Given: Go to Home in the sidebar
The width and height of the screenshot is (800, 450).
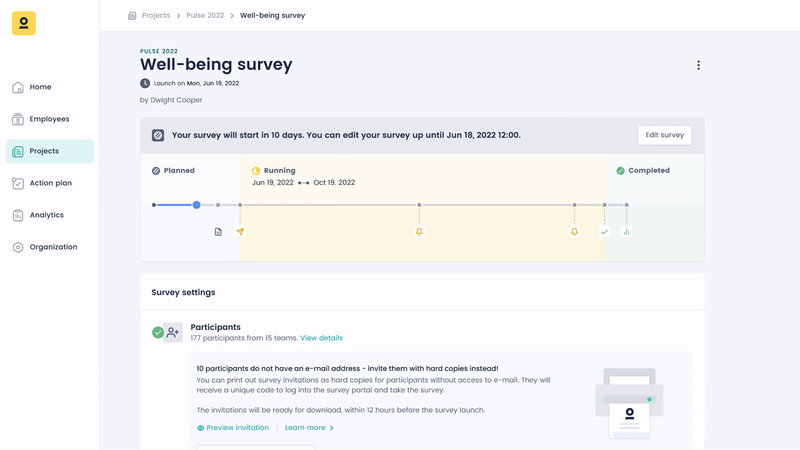Looking at the screenshot, I should (x=40, y=87).
